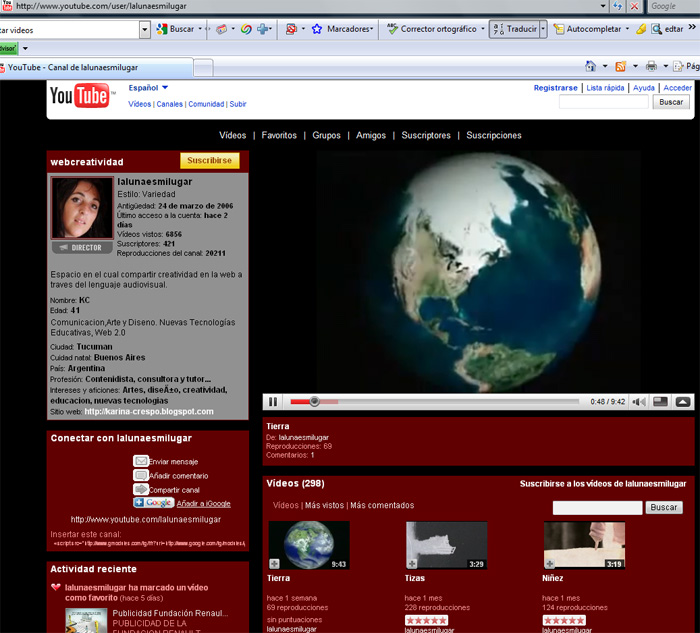Viewport: 700px width, 633px height.
Task: Add Tierra thumbnail to quicklist plus icon
Action: coord(275,564)
